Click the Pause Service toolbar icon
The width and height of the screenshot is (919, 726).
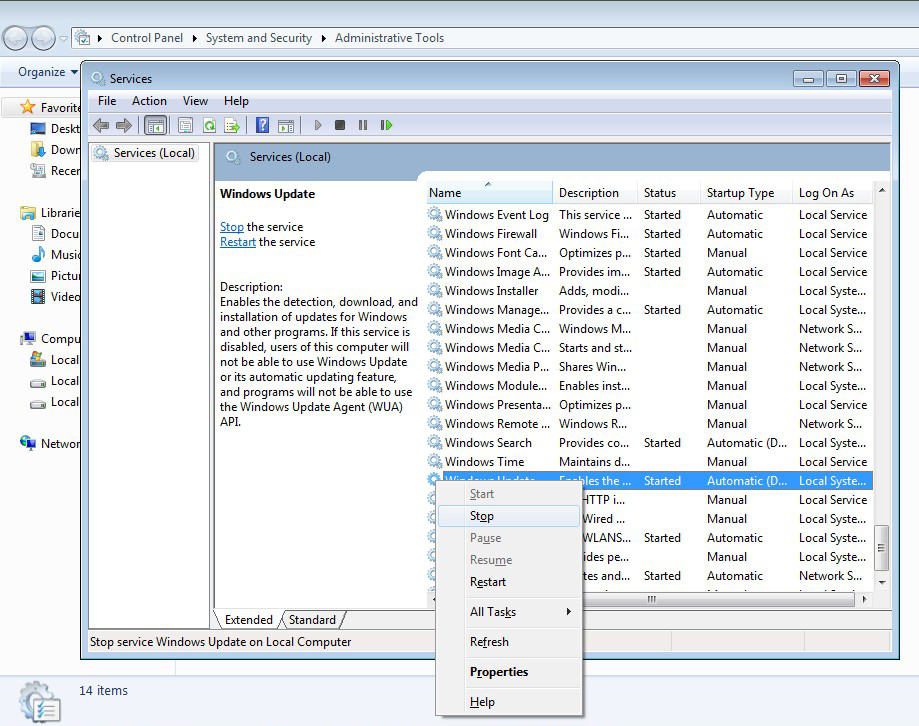(x=363, y=125)
